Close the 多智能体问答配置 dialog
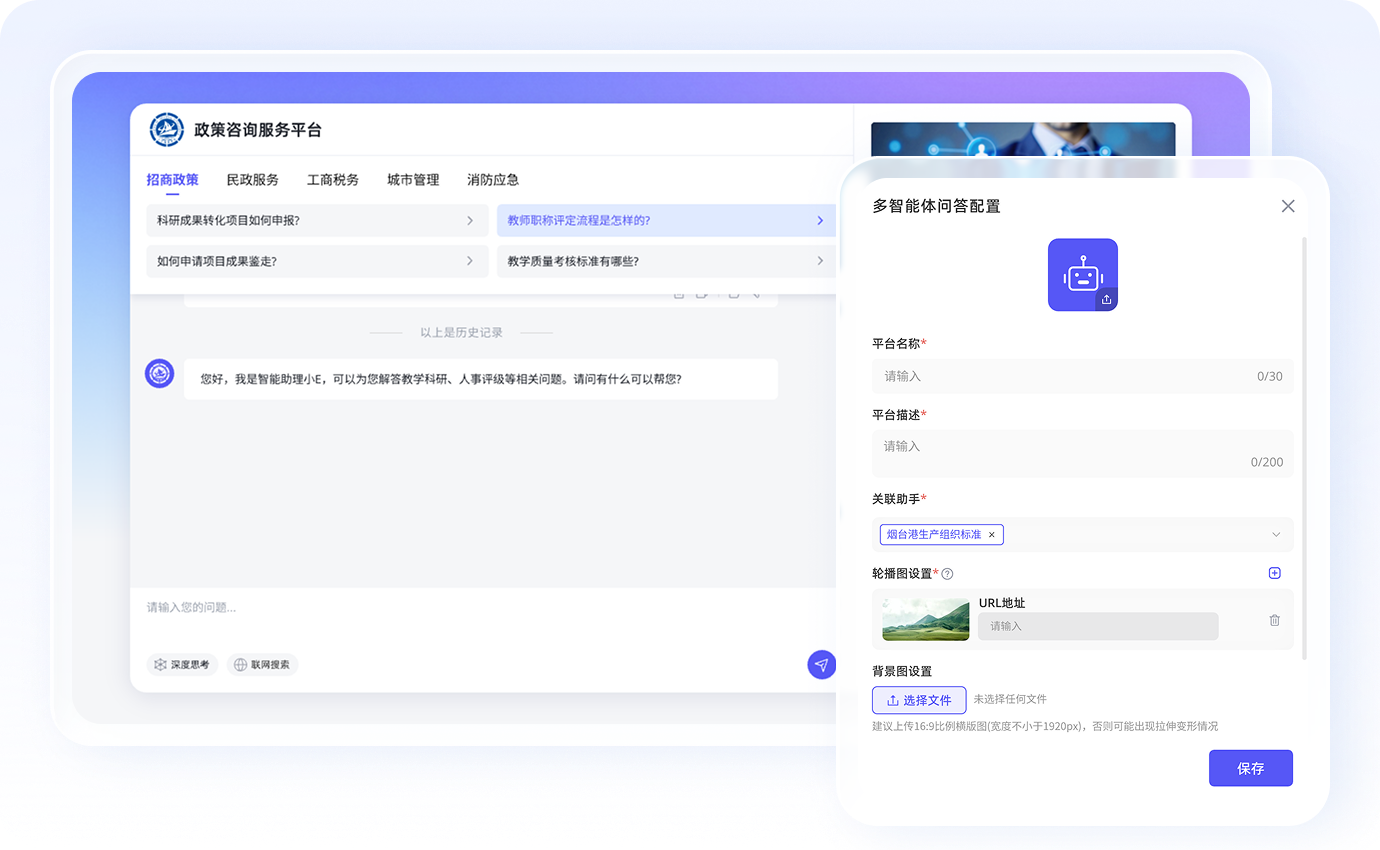This screenshot has height=850, width=1380. pyautogui.click(x=1288, y=206)
